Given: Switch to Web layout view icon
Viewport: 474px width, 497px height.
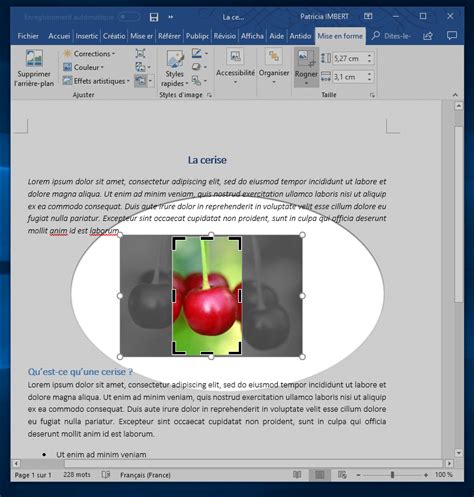Looking at the screenshot, I should [342, 475].
